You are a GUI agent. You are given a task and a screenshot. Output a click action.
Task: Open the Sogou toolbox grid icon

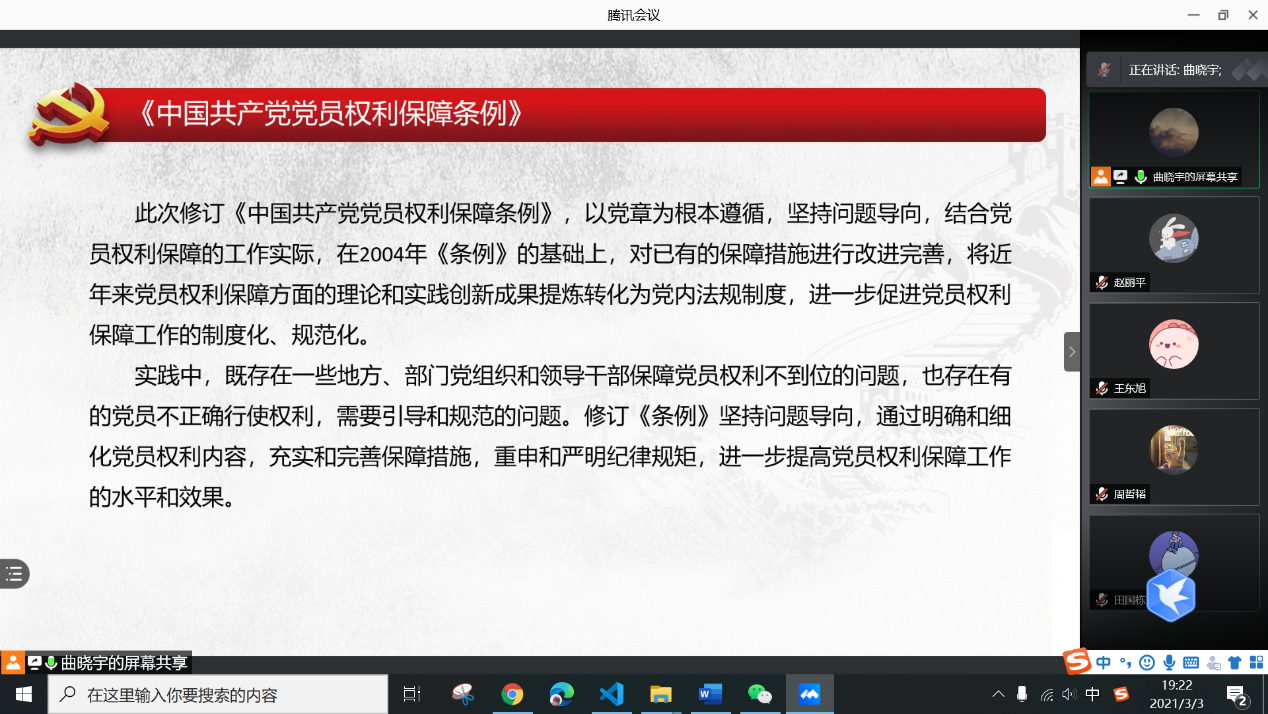[x=1256, y=662]
